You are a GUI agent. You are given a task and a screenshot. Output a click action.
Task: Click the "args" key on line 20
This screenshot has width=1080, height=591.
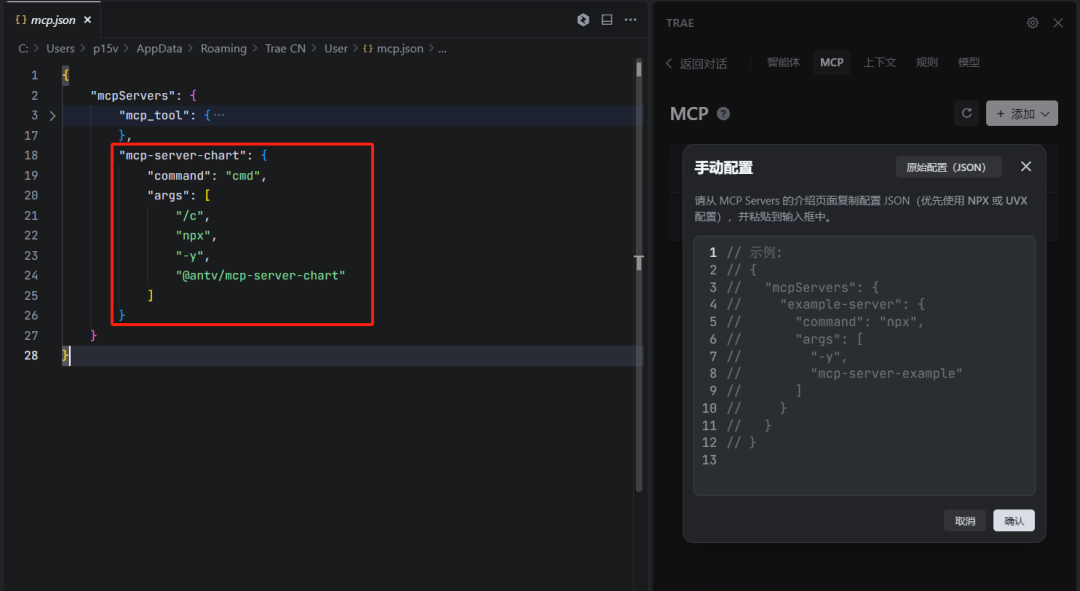168,196
